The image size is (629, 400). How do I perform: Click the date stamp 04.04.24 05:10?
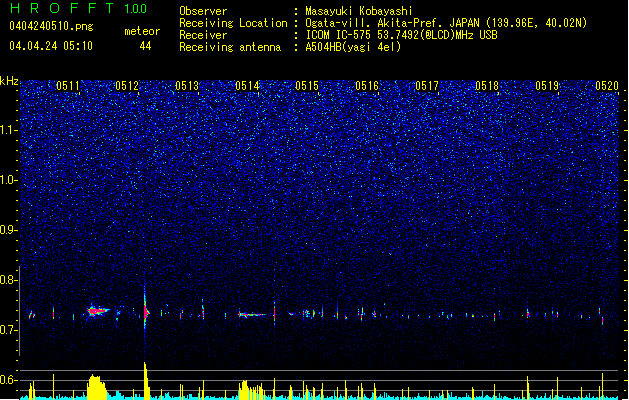[x=51, y=46]
